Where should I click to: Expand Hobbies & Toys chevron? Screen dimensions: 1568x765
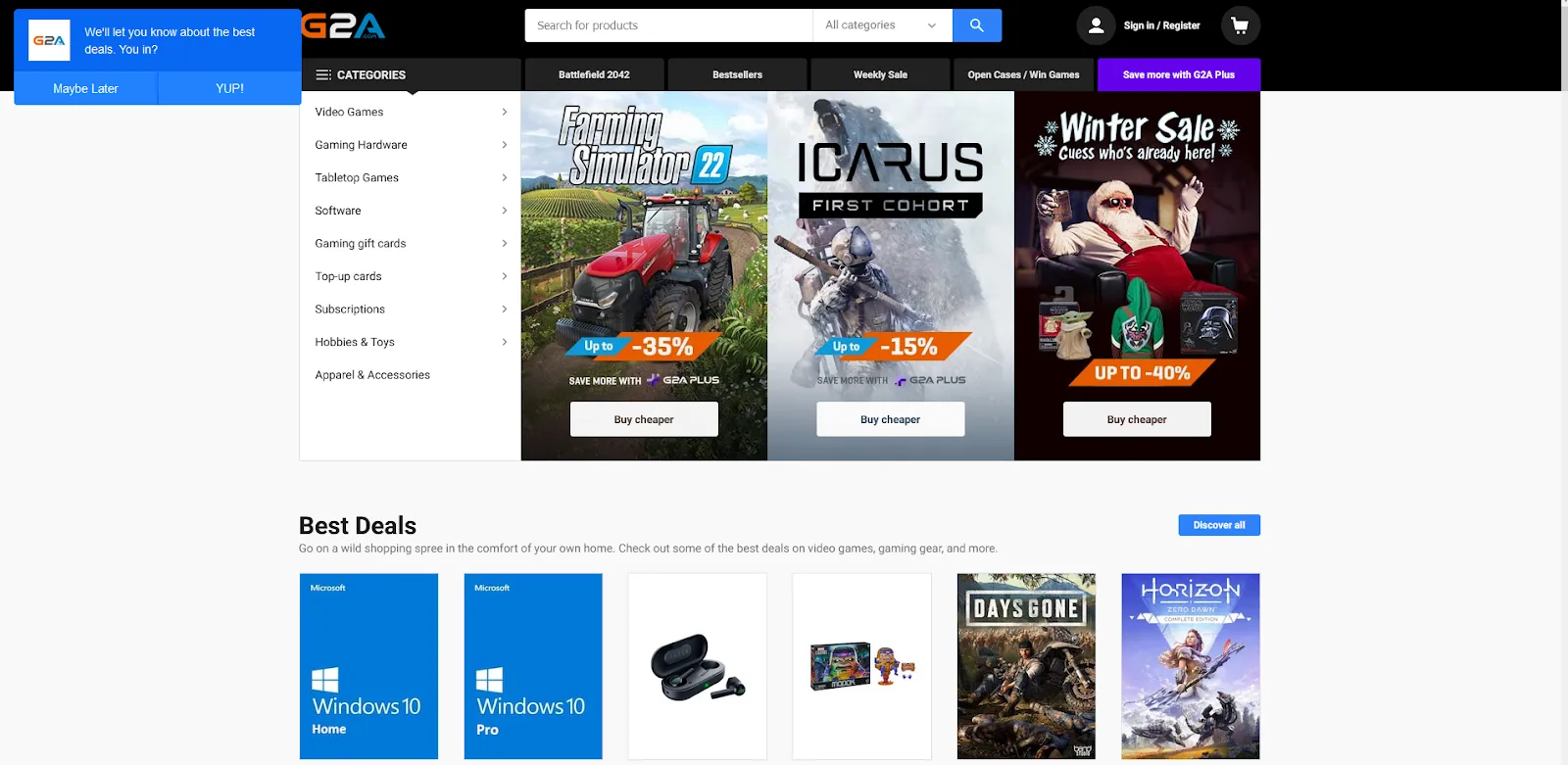click(x=505, y=342)
